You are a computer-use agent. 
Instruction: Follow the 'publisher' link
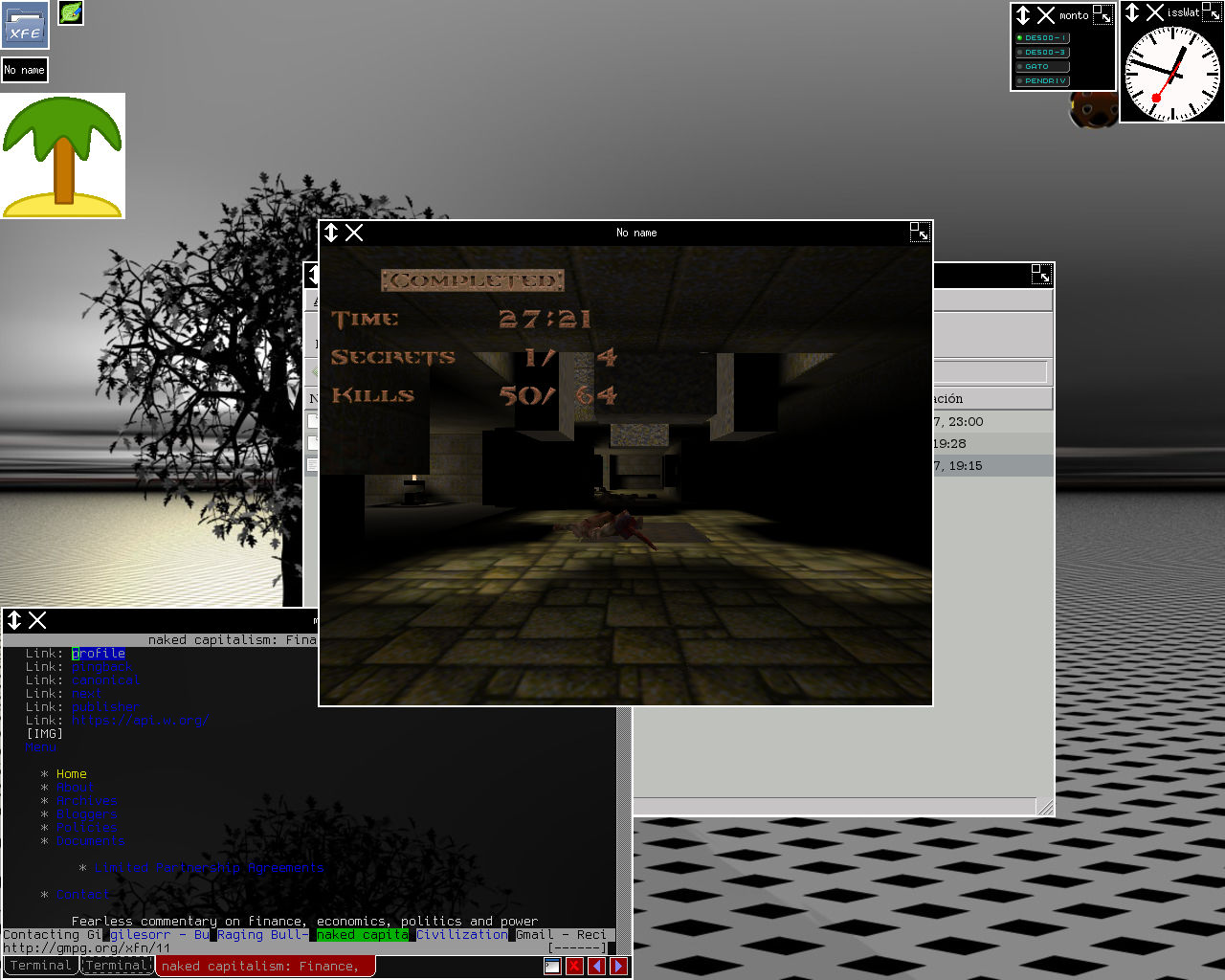point(105,707)
